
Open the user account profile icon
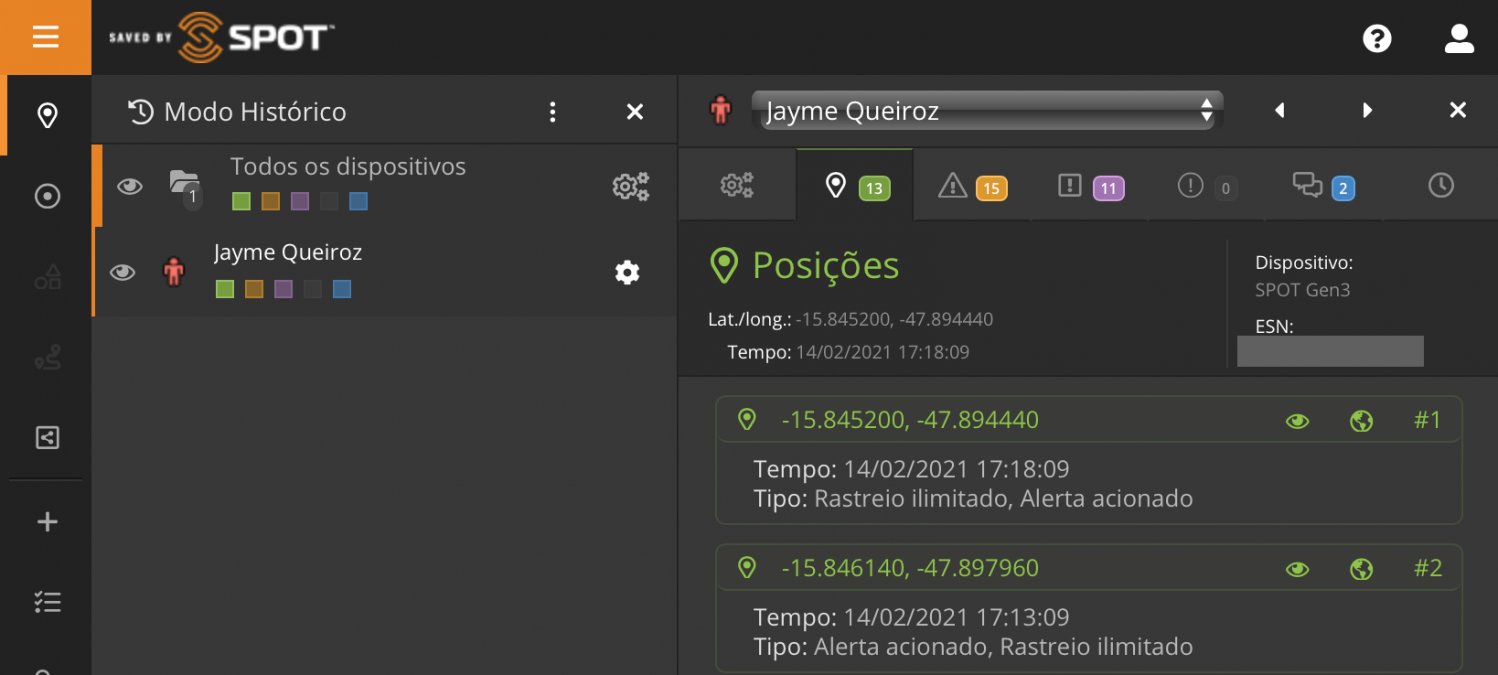[1459, 39]
